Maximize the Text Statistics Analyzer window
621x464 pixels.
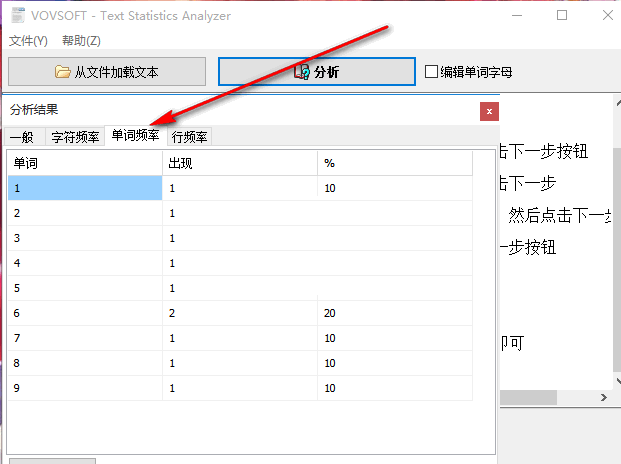(562, 15)
